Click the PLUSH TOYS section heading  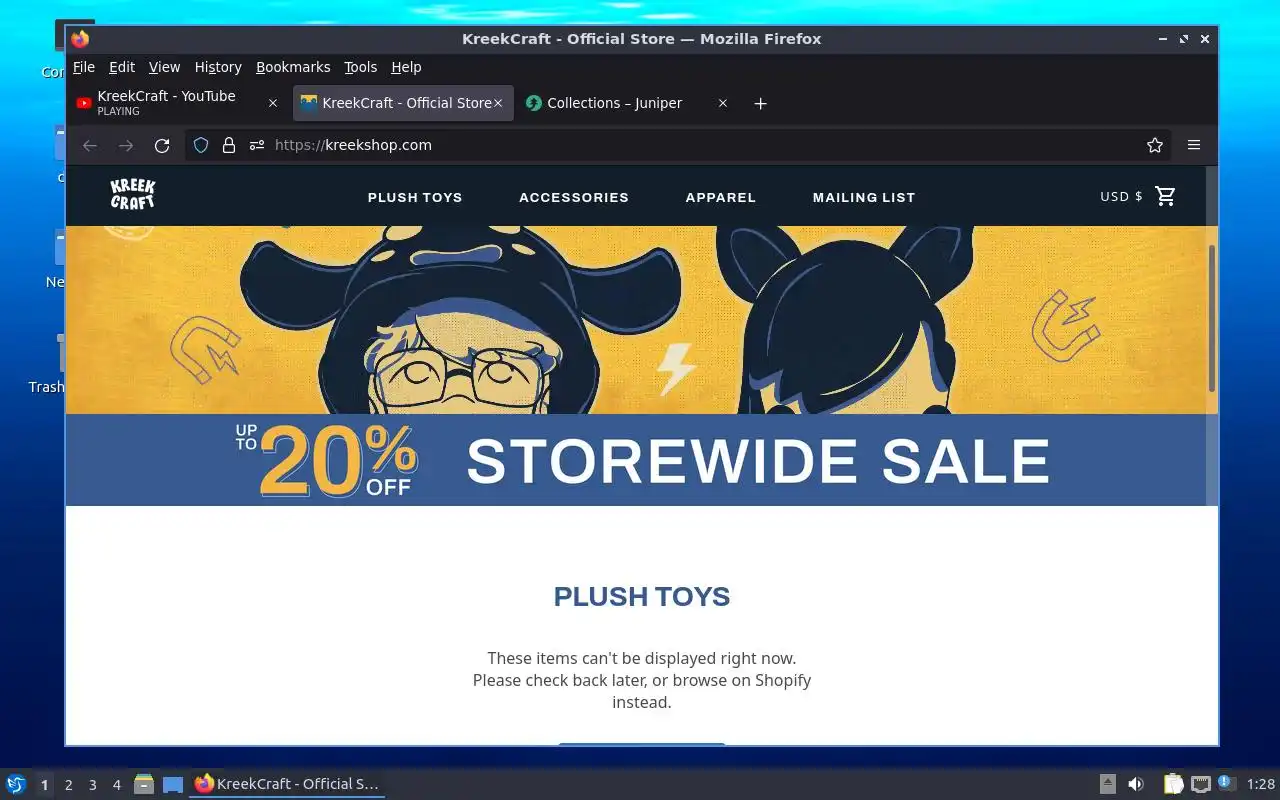tap(642, 597)
